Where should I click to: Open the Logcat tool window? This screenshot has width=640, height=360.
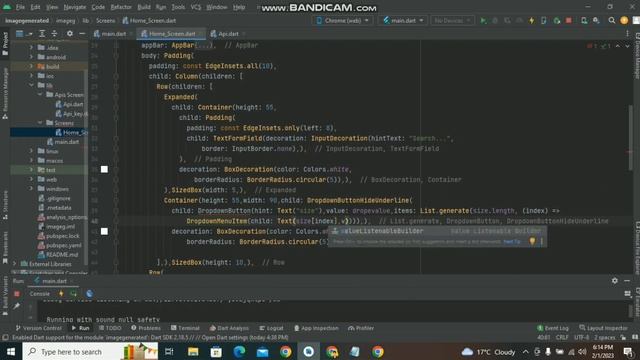coord(271,328)
